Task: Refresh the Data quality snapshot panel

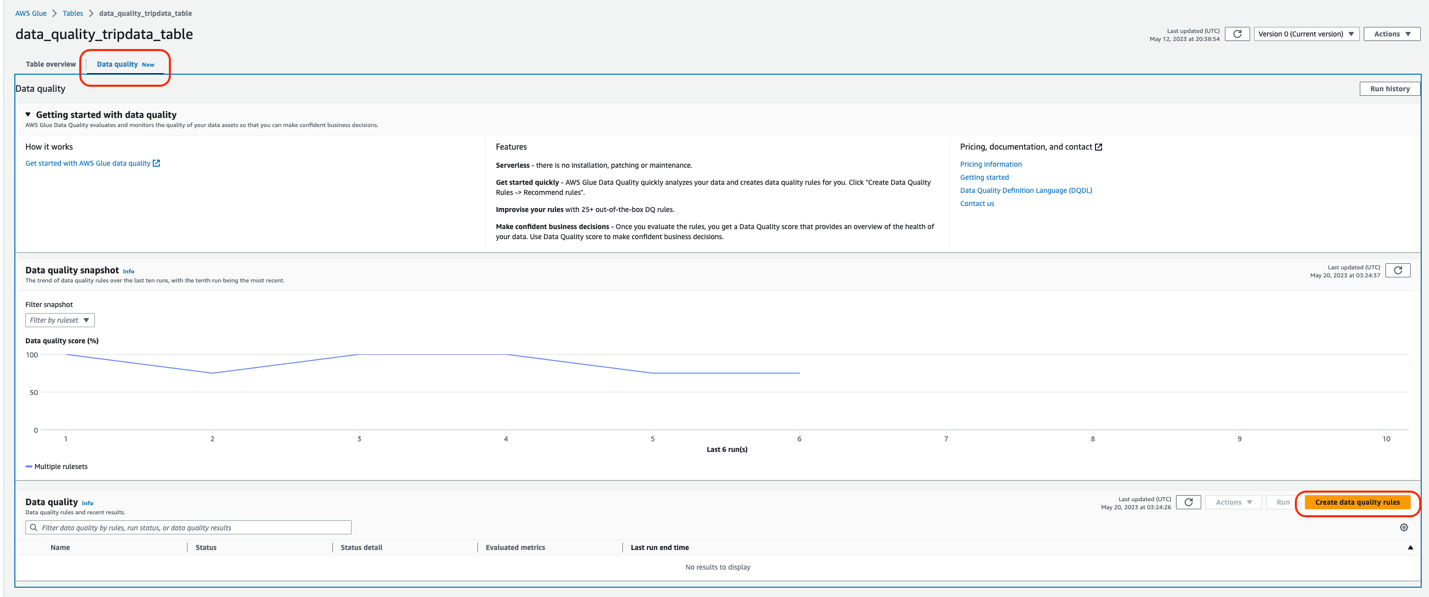Action: tap(1398, 270)
